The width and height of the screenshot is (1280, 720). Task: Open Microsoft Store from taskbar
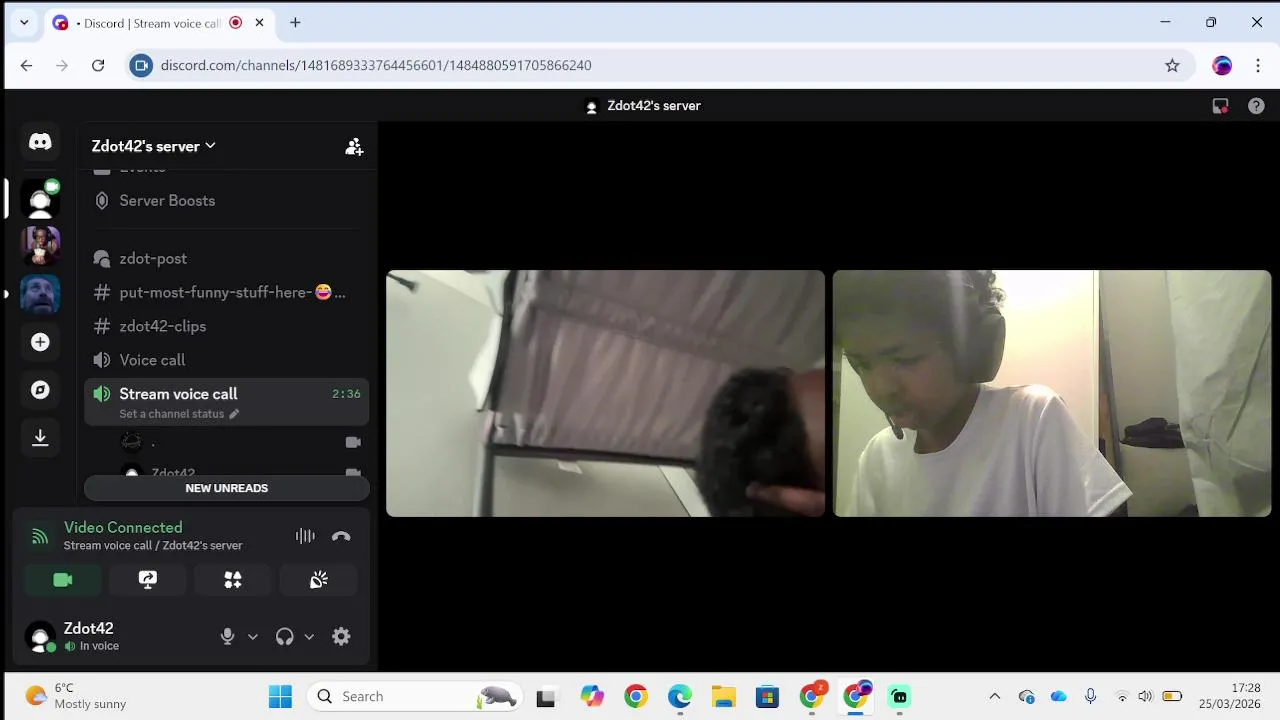click(x=767, y=696)
